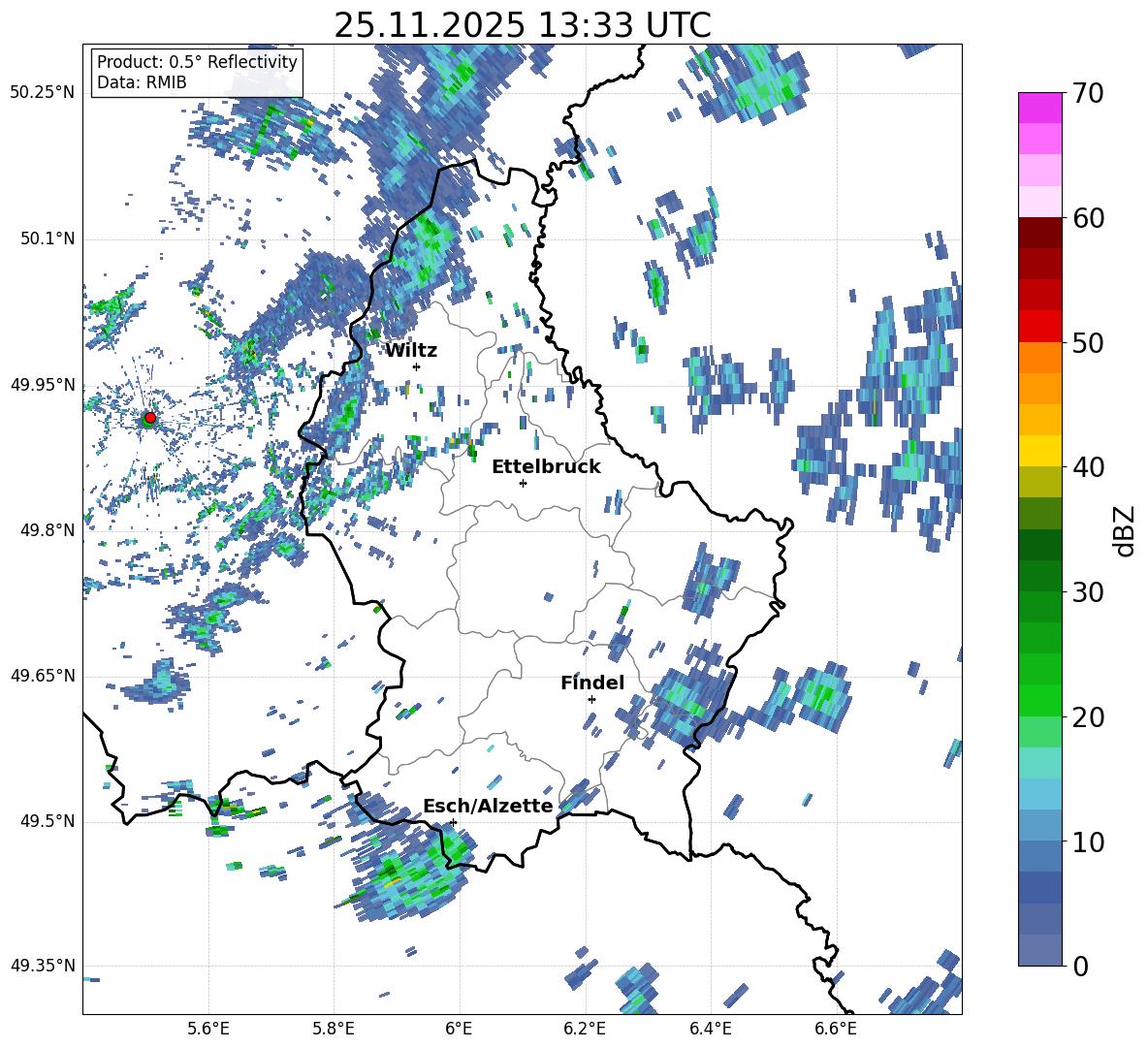Screen dimensions: 1148x1048
Task: Select the Ettelbruck city label
Action: coord(546,467)
